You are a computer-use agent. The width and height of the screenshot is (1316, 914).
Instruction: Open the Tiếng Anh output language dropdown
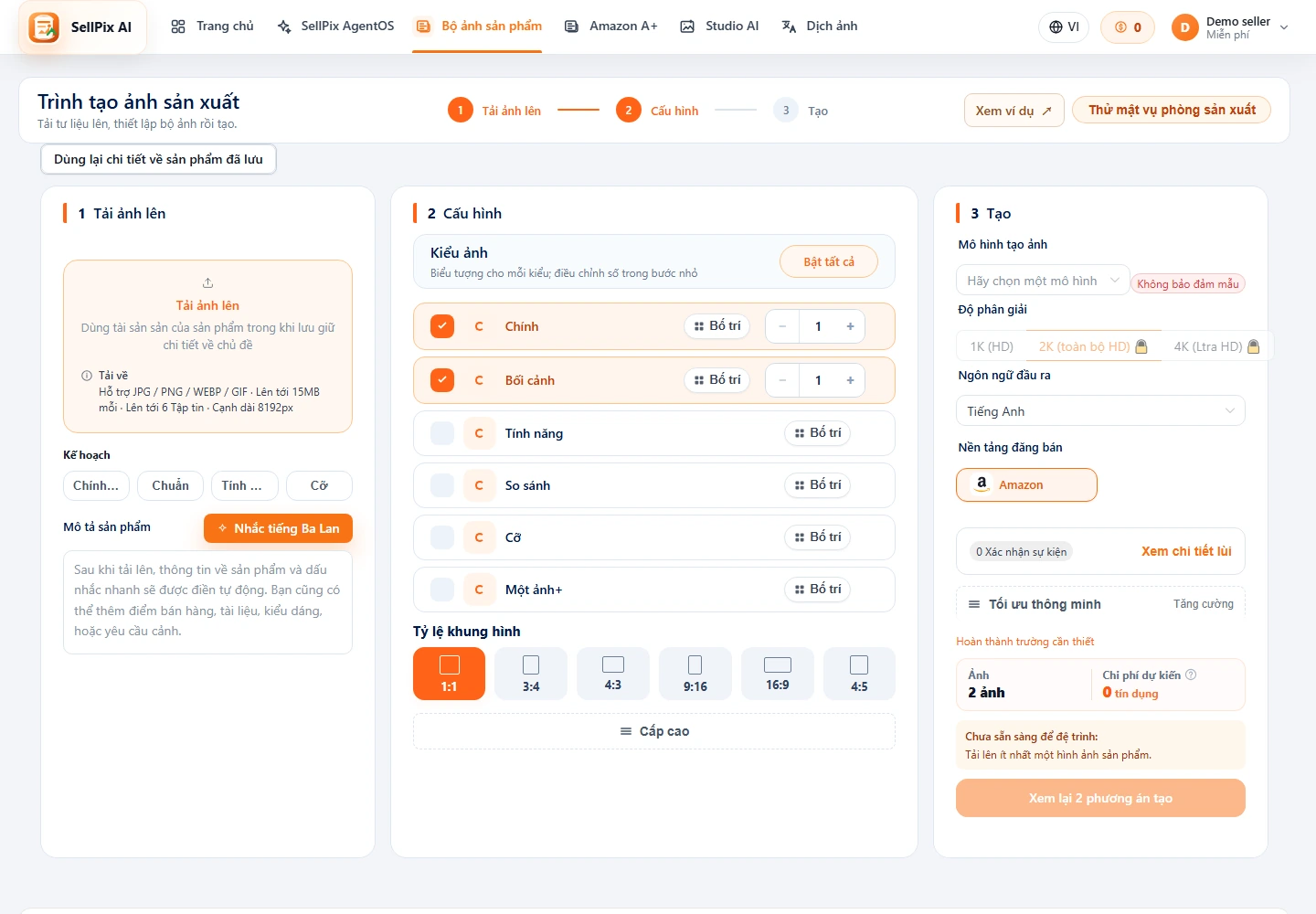(x=1100, y=411)
